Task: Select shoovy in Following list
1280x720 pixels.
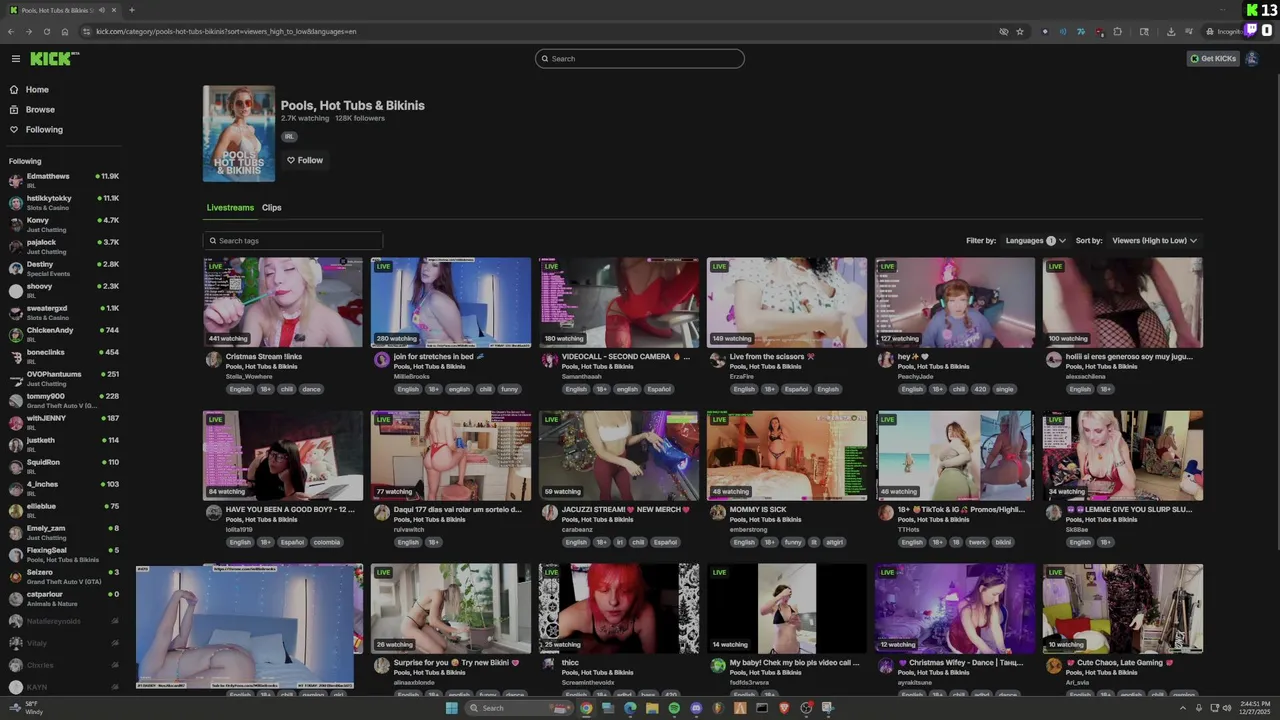Action: tap(62, 290)
